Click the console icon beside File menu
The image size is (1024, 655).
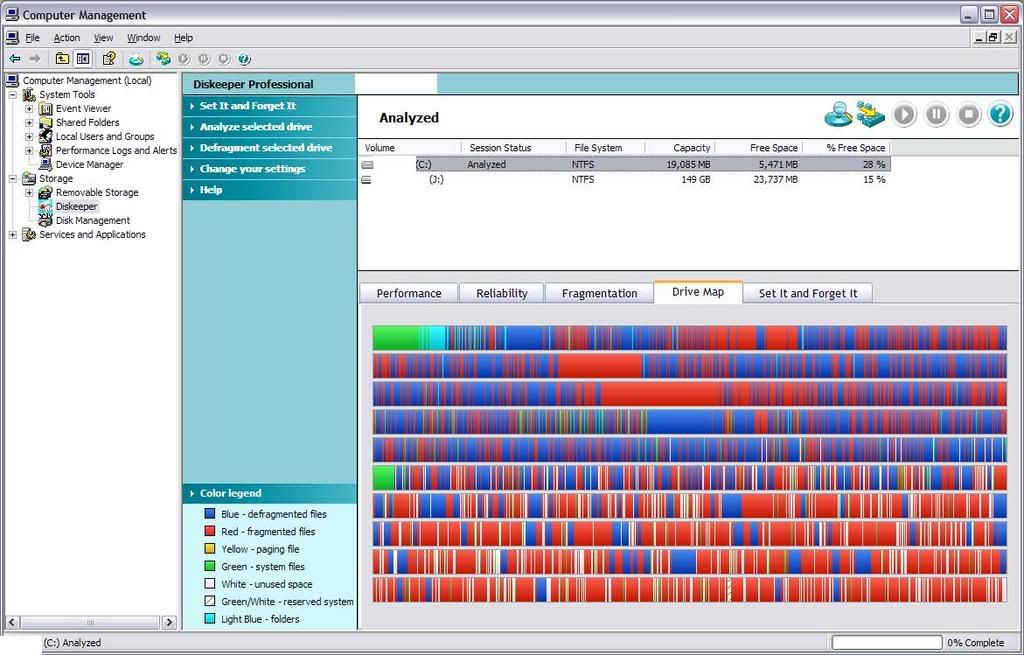[12, 37]
